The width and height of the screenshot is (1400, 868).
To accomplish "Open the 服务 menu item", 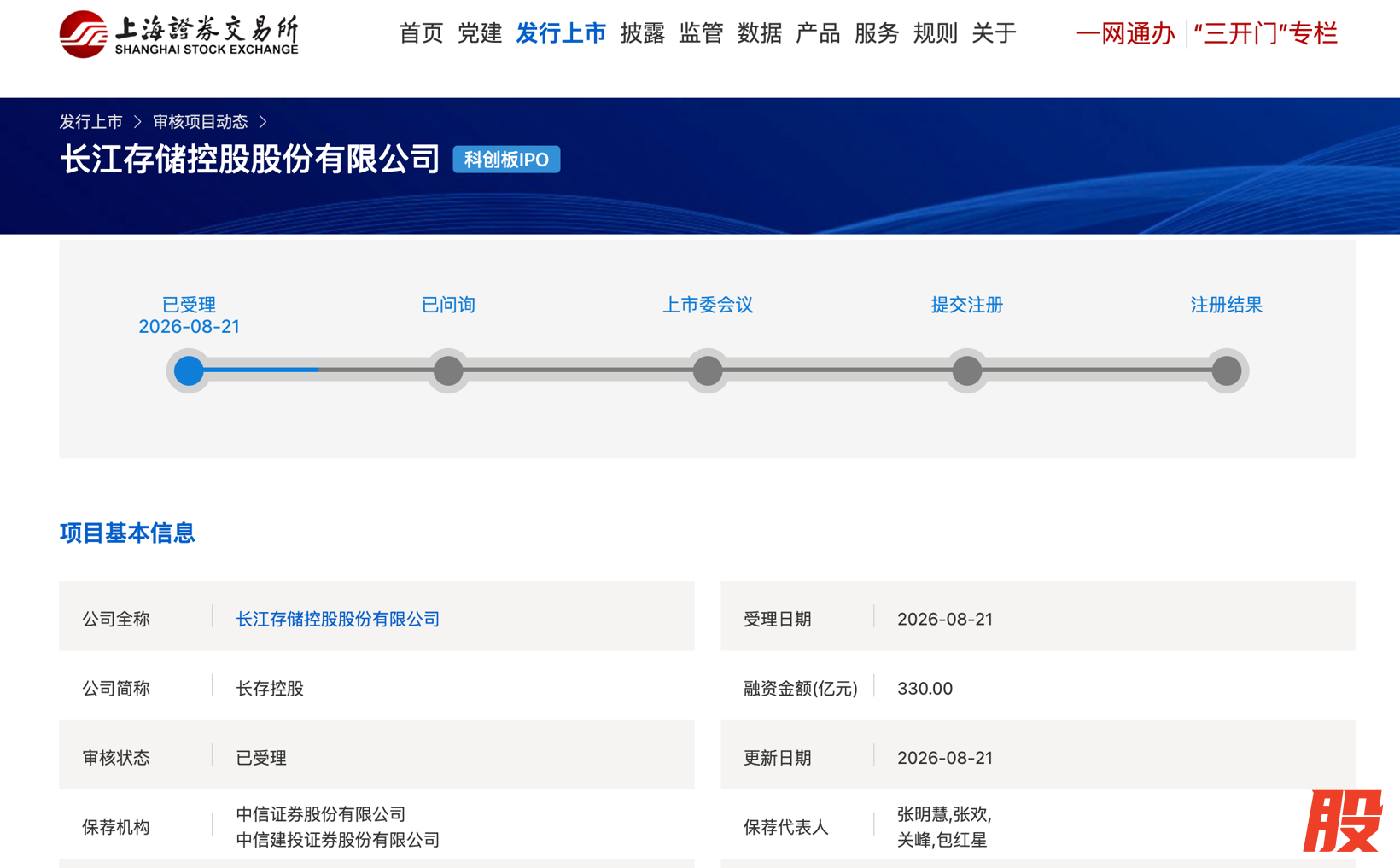I will [x=877, y=33].
